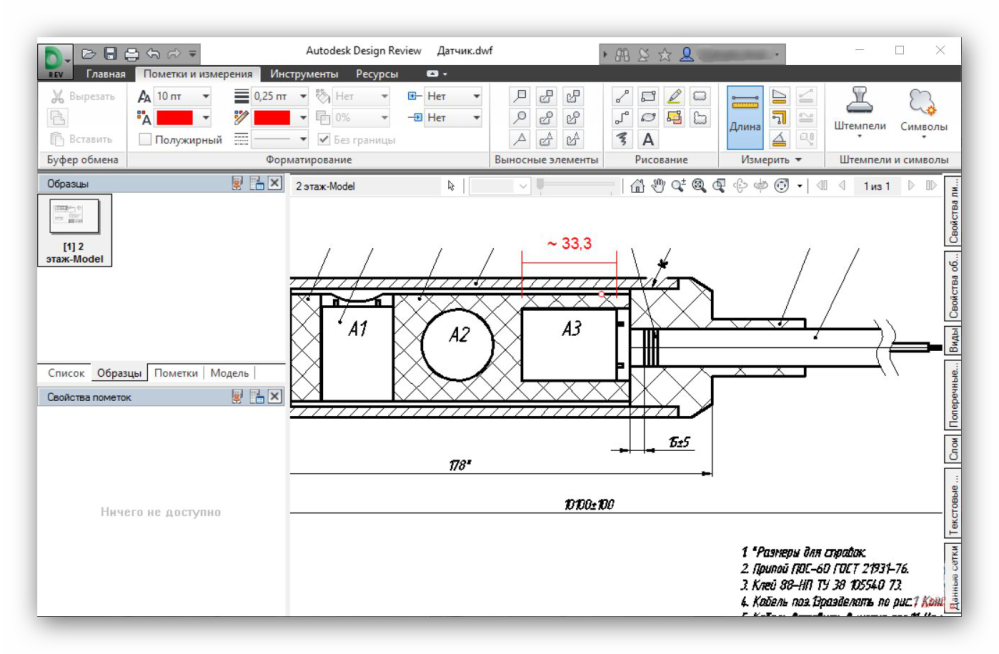Enable the Полужирный bold checkbox
Screen dimensions: 999x654
pos(146,140)
